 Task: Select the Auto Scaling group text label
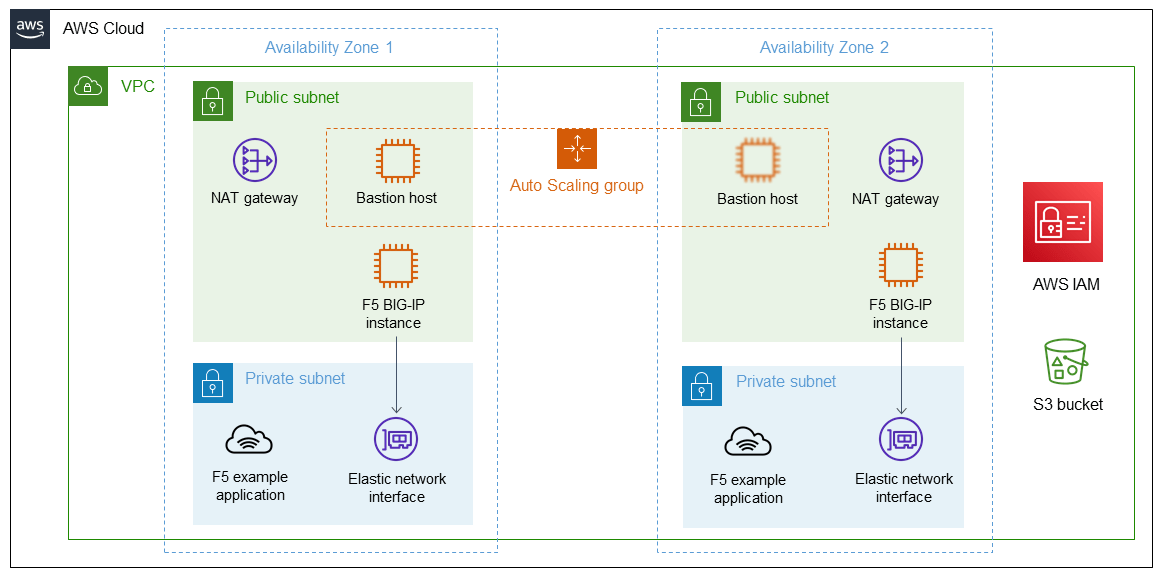point(576,185)
